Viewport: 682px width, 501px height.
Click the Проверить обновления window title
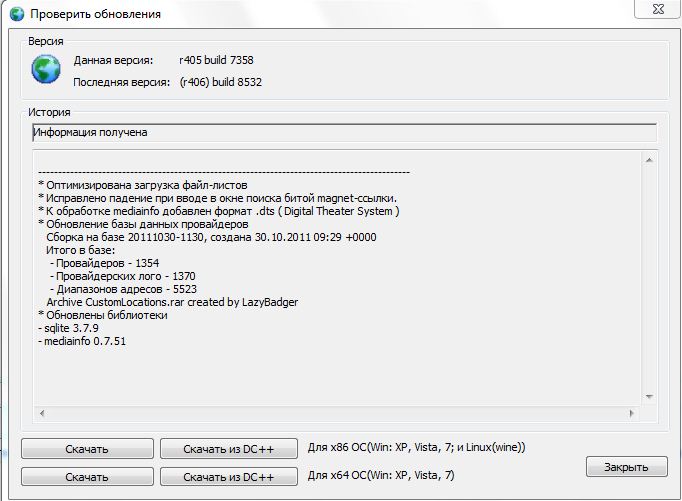point(96,15)
